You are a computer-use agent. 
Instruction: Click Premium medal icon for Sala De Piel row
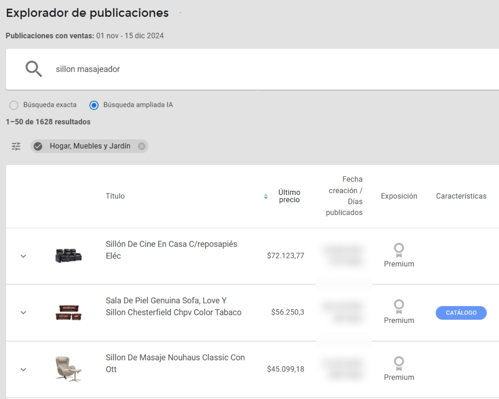tap(399, 307)
